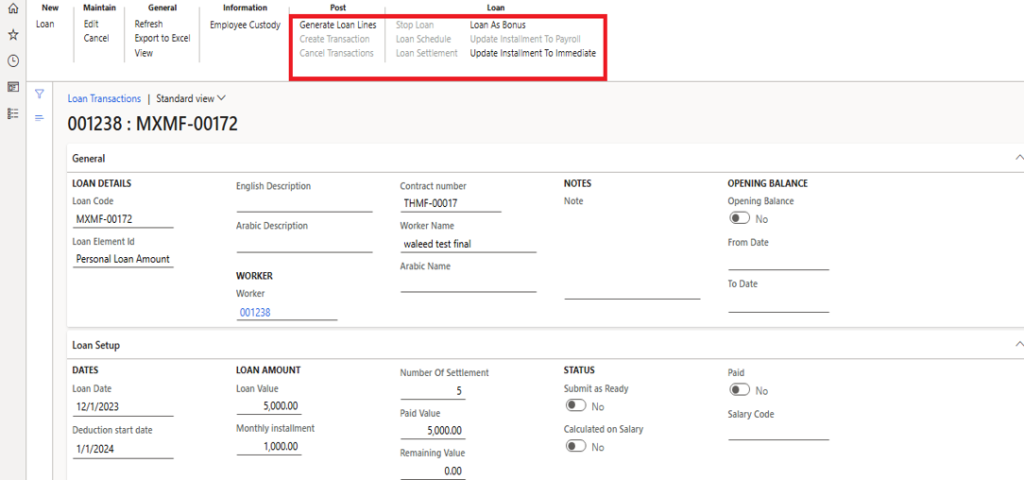The image size is (1024, 480).
Task: Toggle the Opening Balance switch
Action: [740, 218]
